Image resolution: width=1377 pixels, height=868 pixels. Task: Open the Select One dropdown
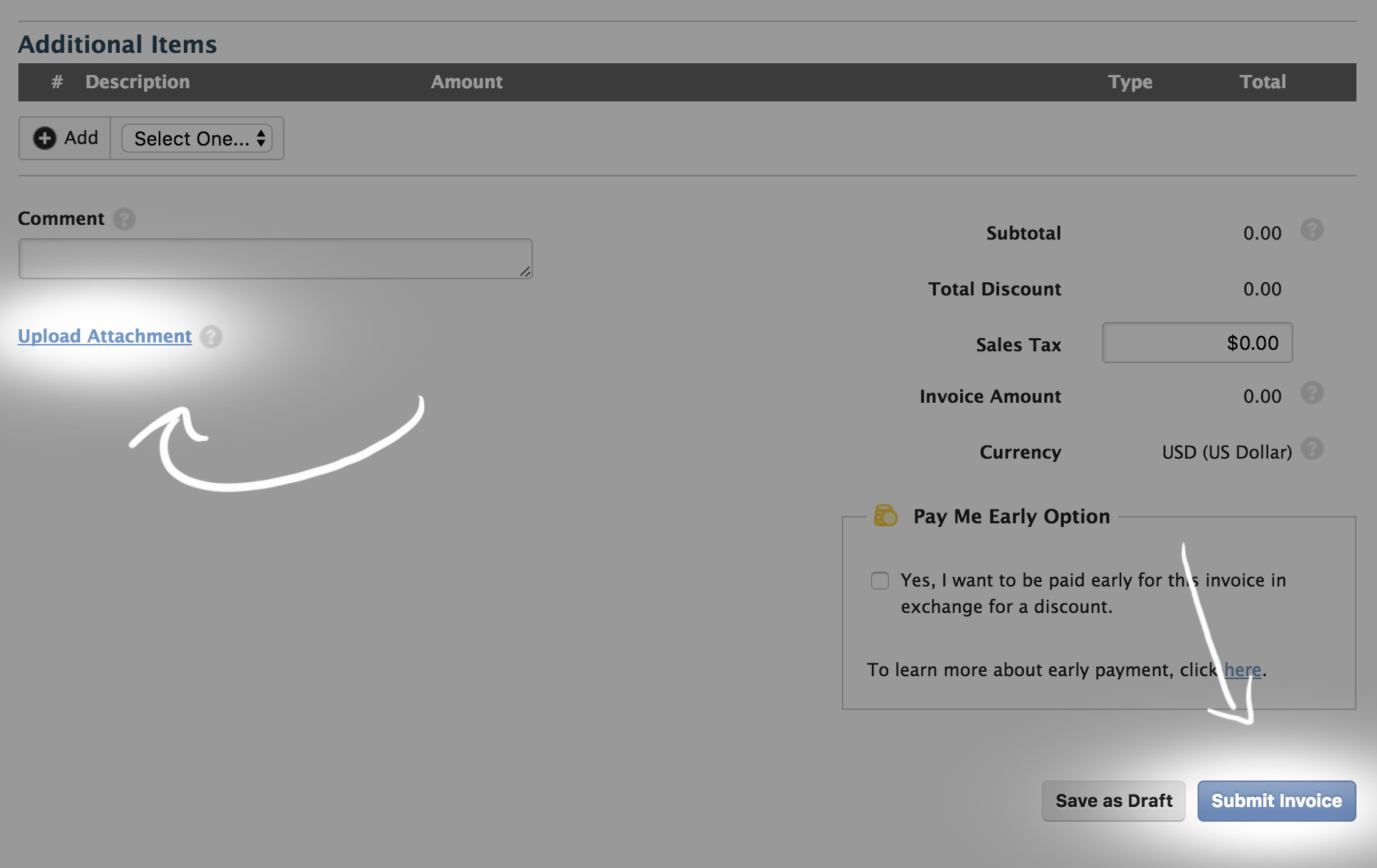coord(197,138)
